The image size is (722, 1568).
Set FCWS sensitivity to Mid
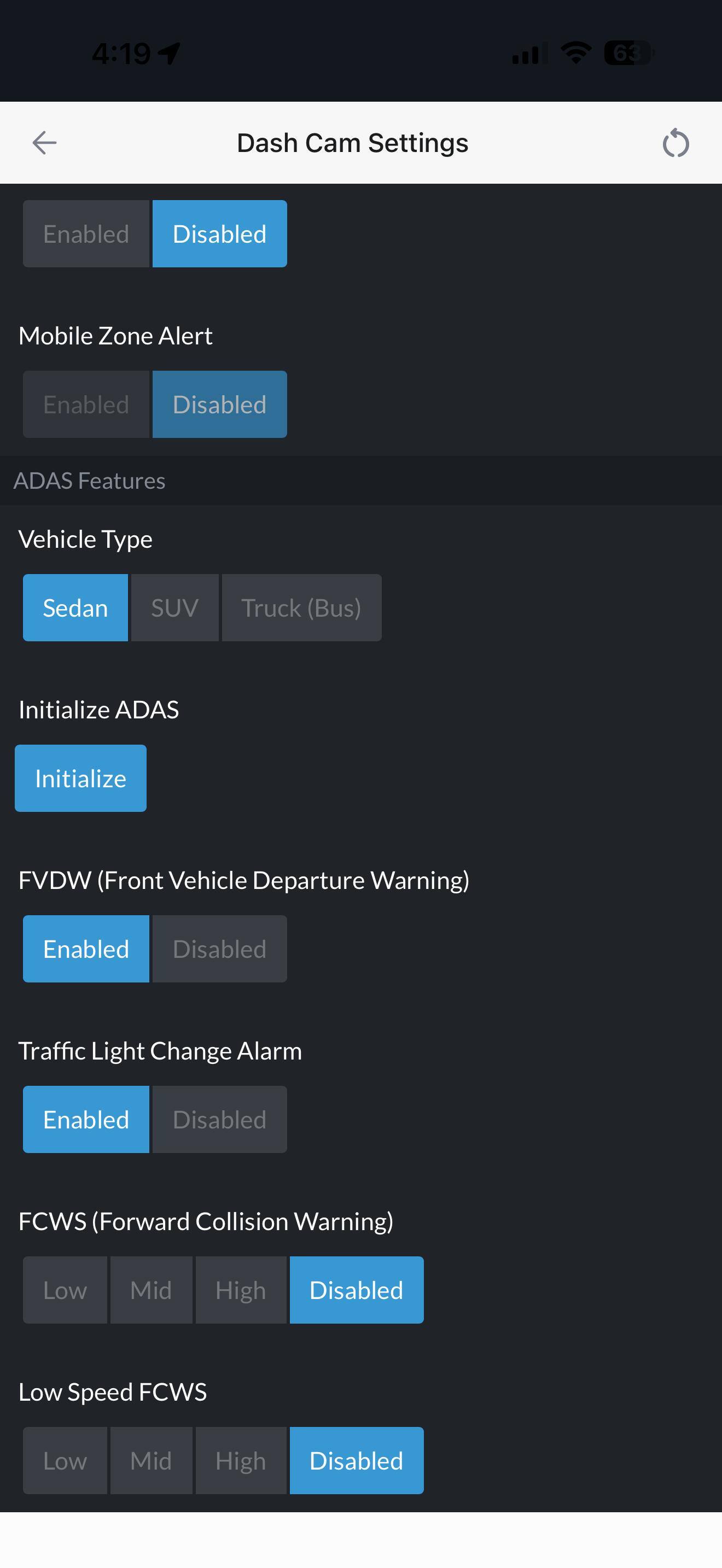151,1290
